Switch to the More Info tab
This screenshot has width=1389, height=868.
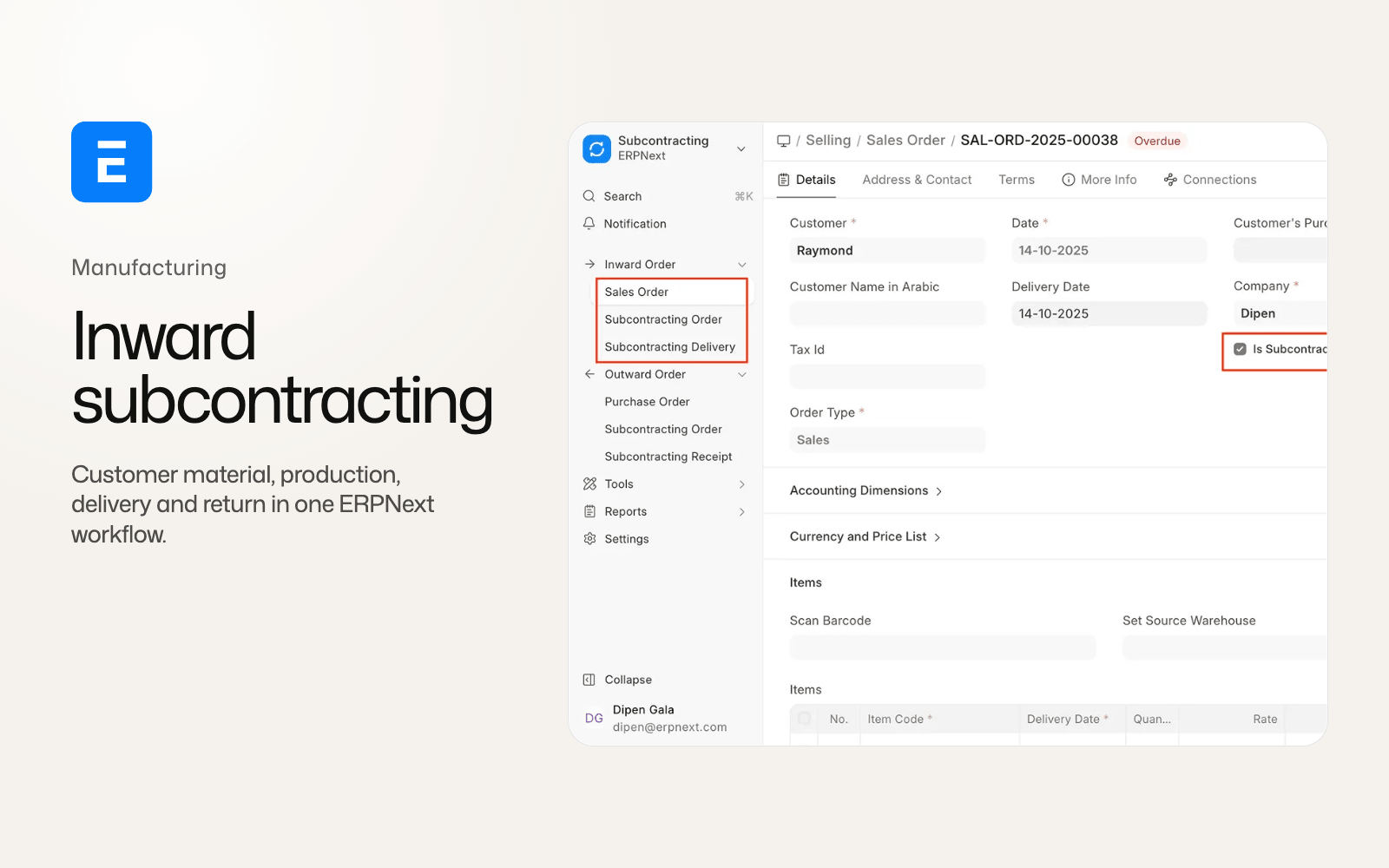pyautogui.click(x=1099, y=180)
